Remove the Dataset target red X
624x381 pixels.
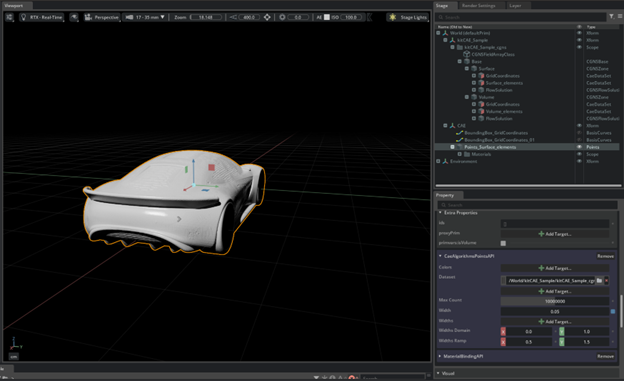(606, 281)
